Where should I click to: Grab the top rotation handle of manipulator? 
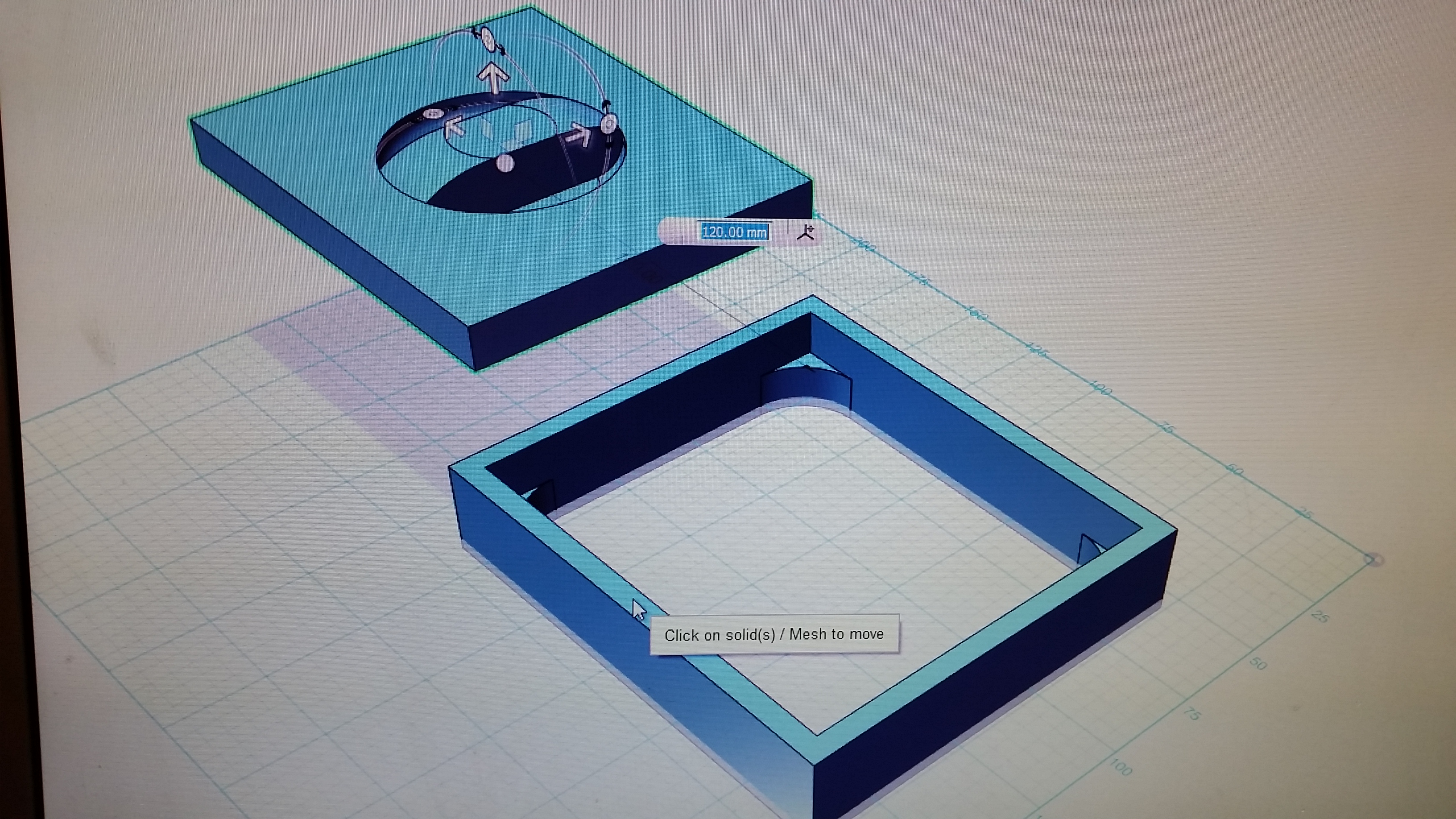[x=488, y=40]
